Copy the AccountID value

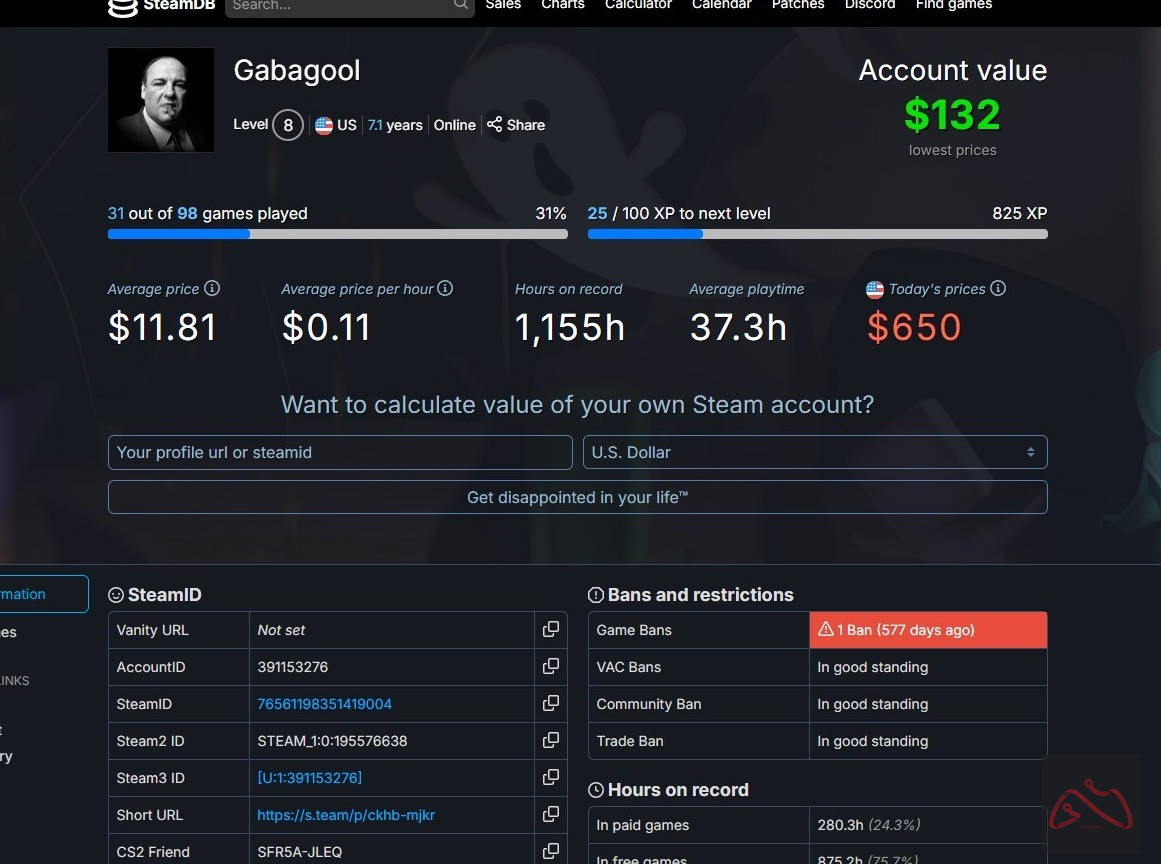550,667
